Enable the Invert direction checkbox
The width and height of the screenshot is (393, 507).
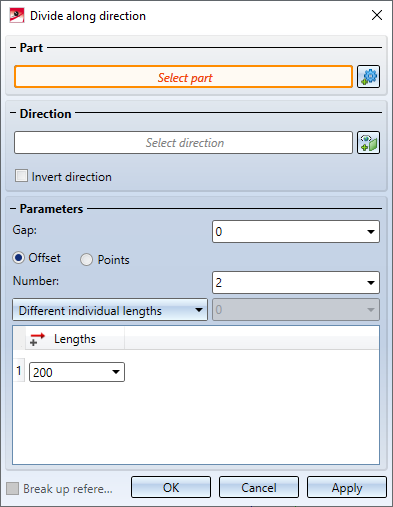click(21, 176)
